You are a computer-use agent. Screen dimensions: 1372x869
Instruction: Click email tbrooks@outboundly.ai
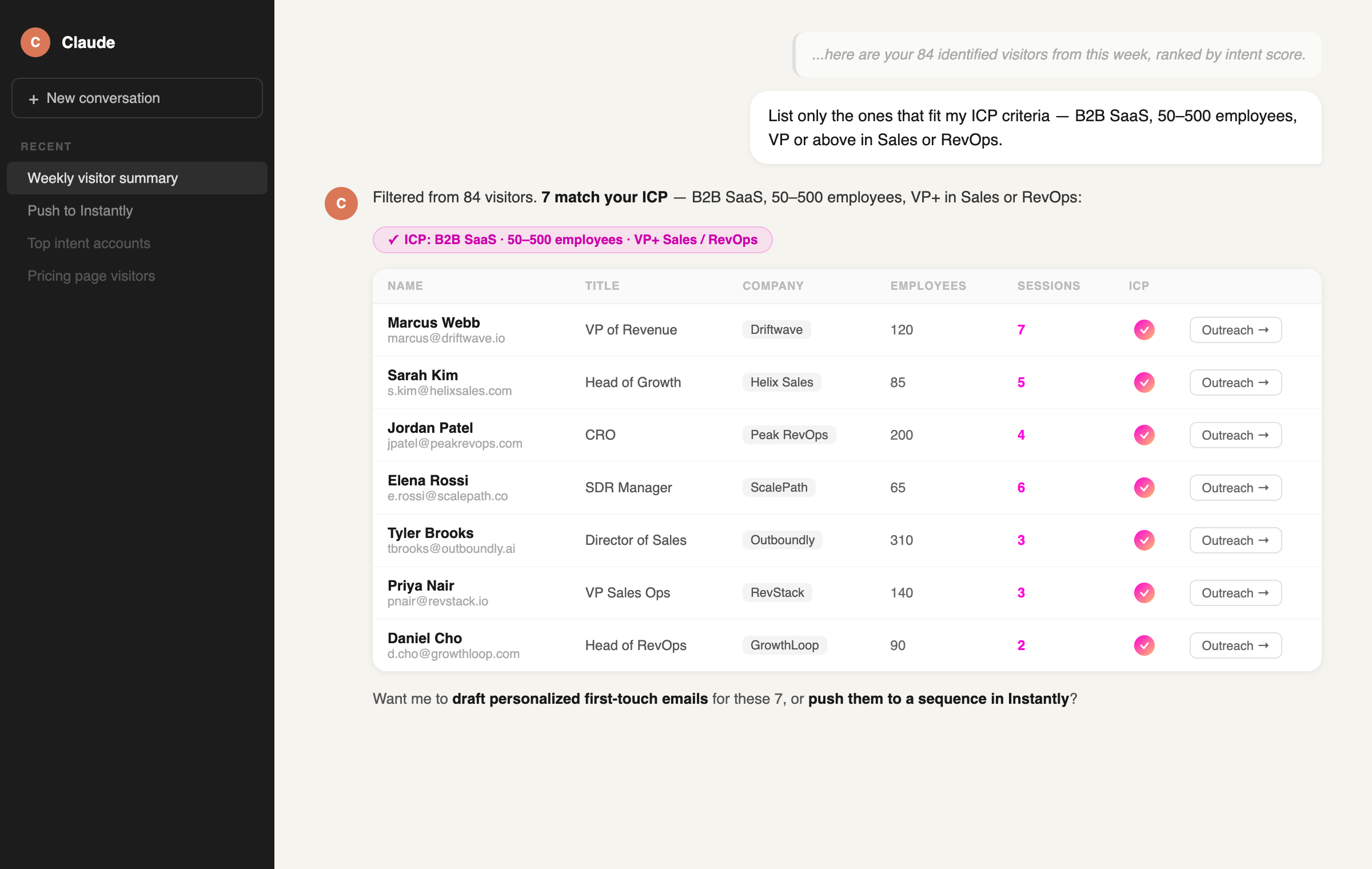[451, 549]
